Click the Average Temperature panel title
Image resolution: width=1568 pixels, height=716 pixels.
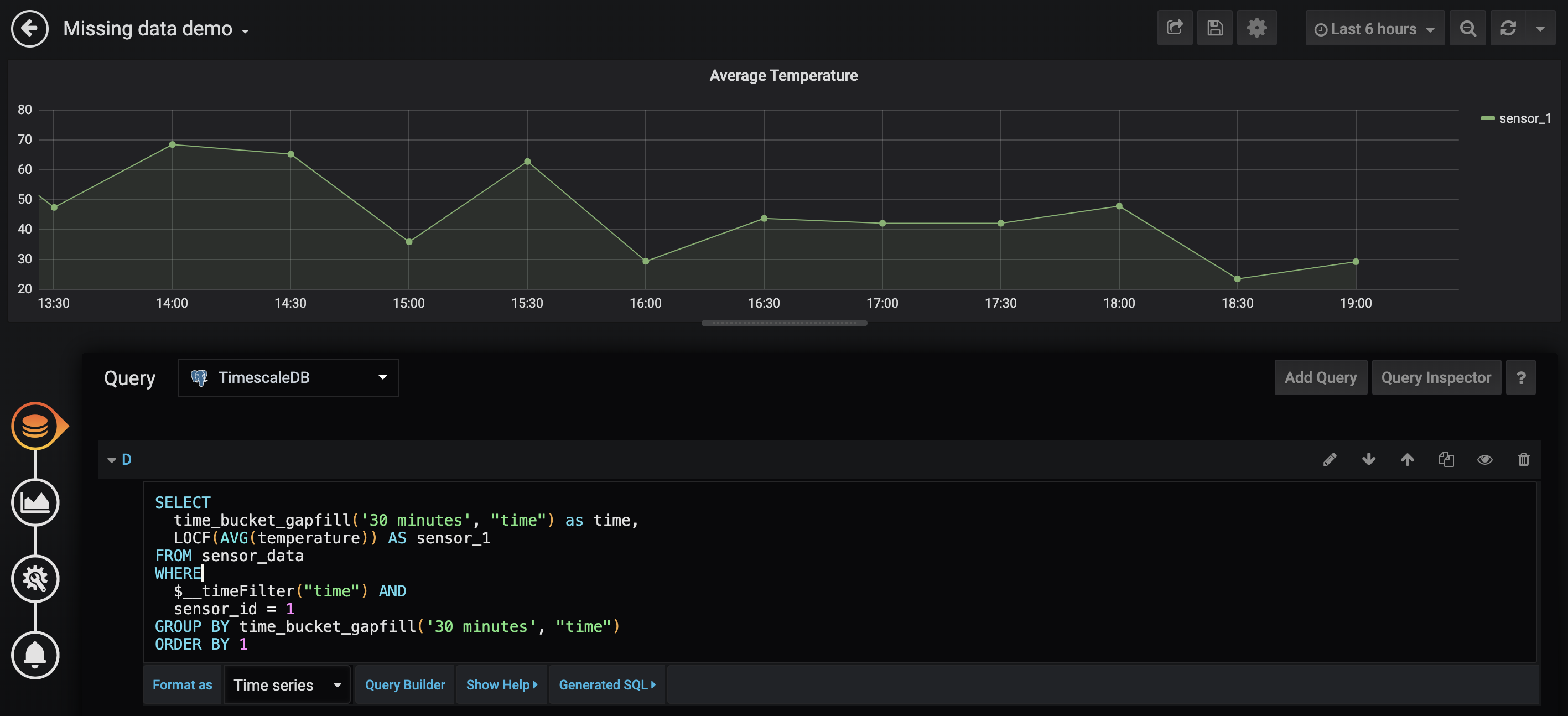pyautogui.click(x=783, y=75)
